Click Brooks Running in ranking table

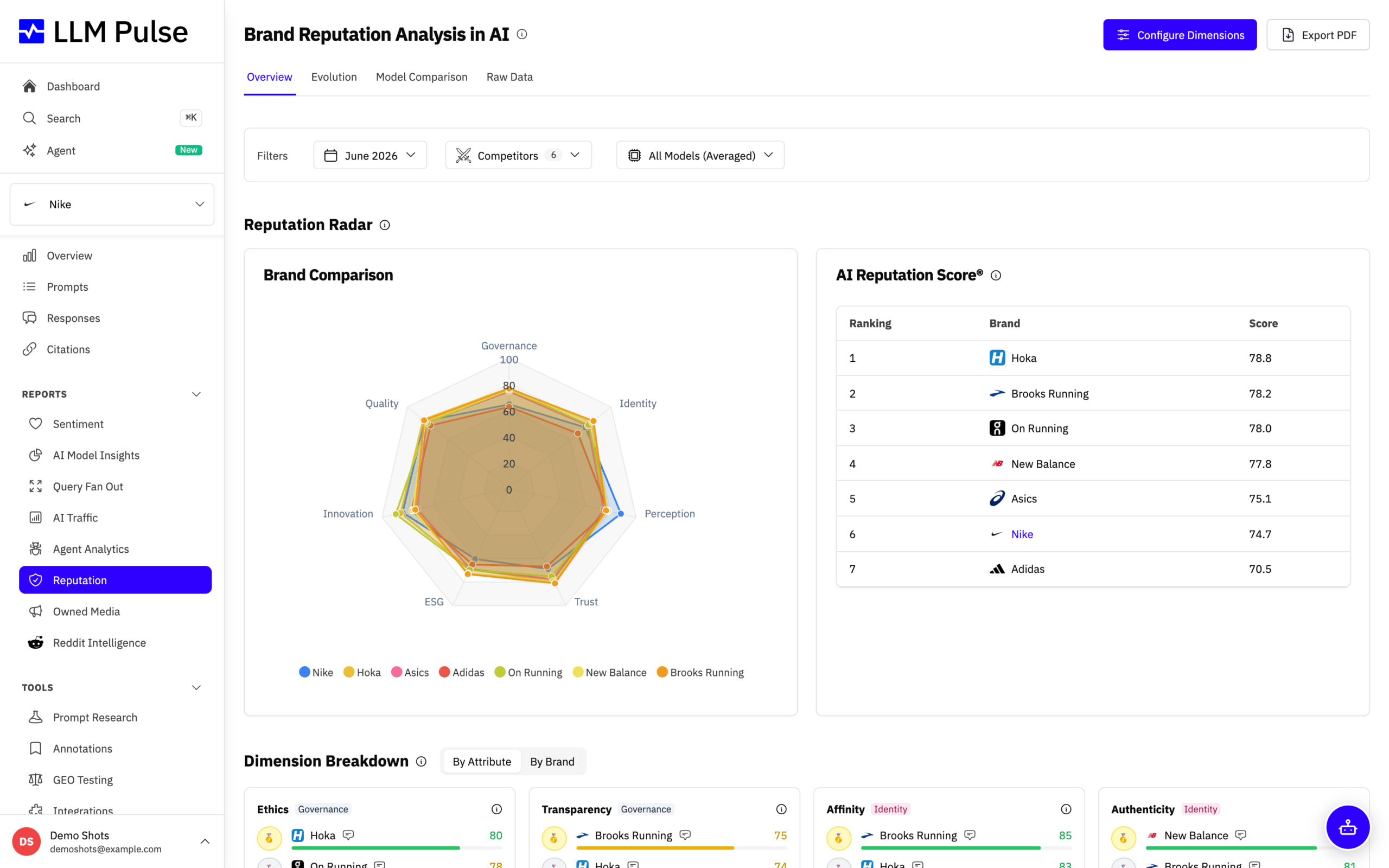click(x=1049, y=394)
